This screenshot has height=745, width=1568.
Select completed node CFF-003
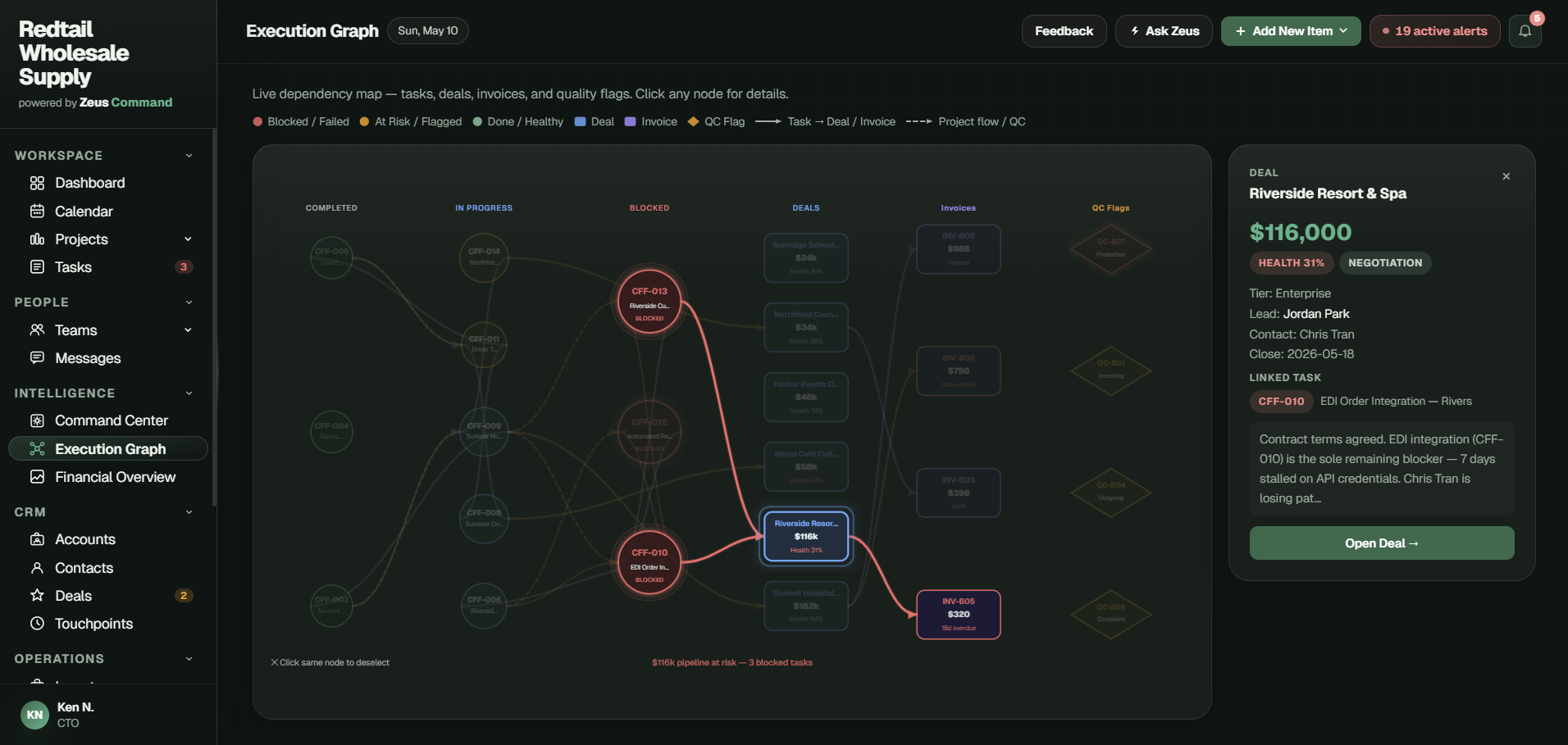(331, 606)
